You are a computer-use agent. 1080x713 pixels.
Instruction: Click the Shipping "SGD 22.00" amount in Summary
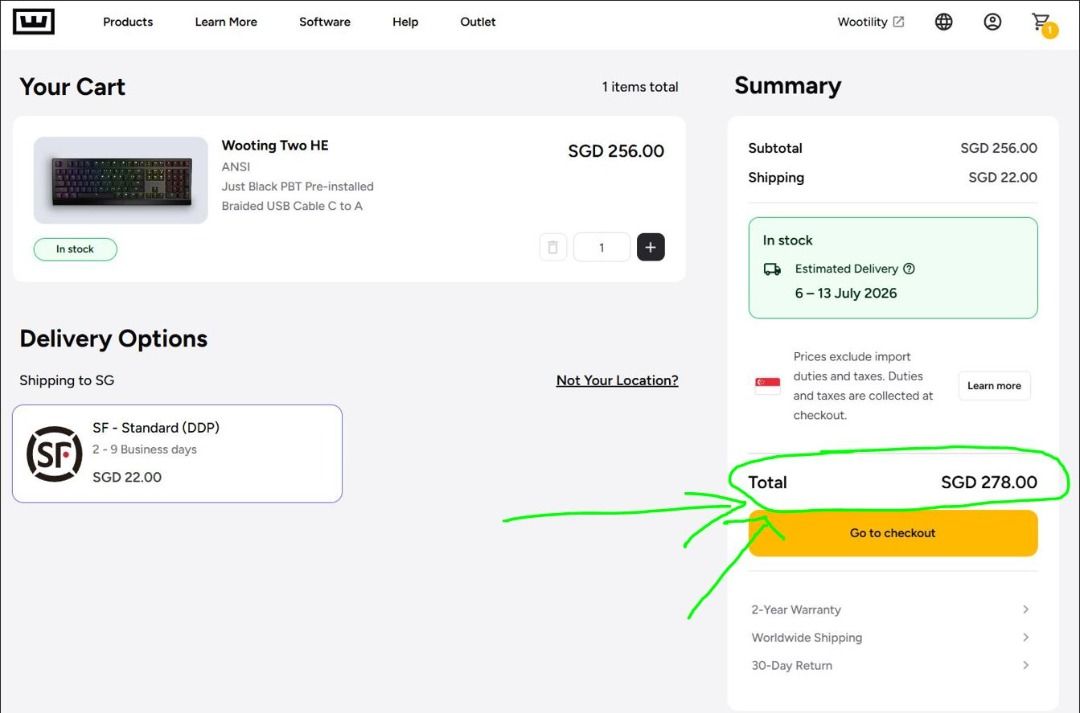1002,178
